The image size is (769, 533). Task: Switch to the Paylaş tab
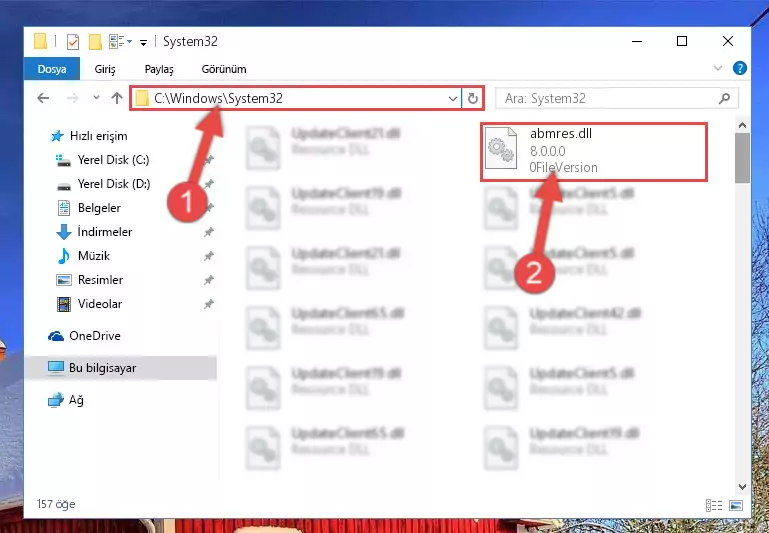coord(159,69)
